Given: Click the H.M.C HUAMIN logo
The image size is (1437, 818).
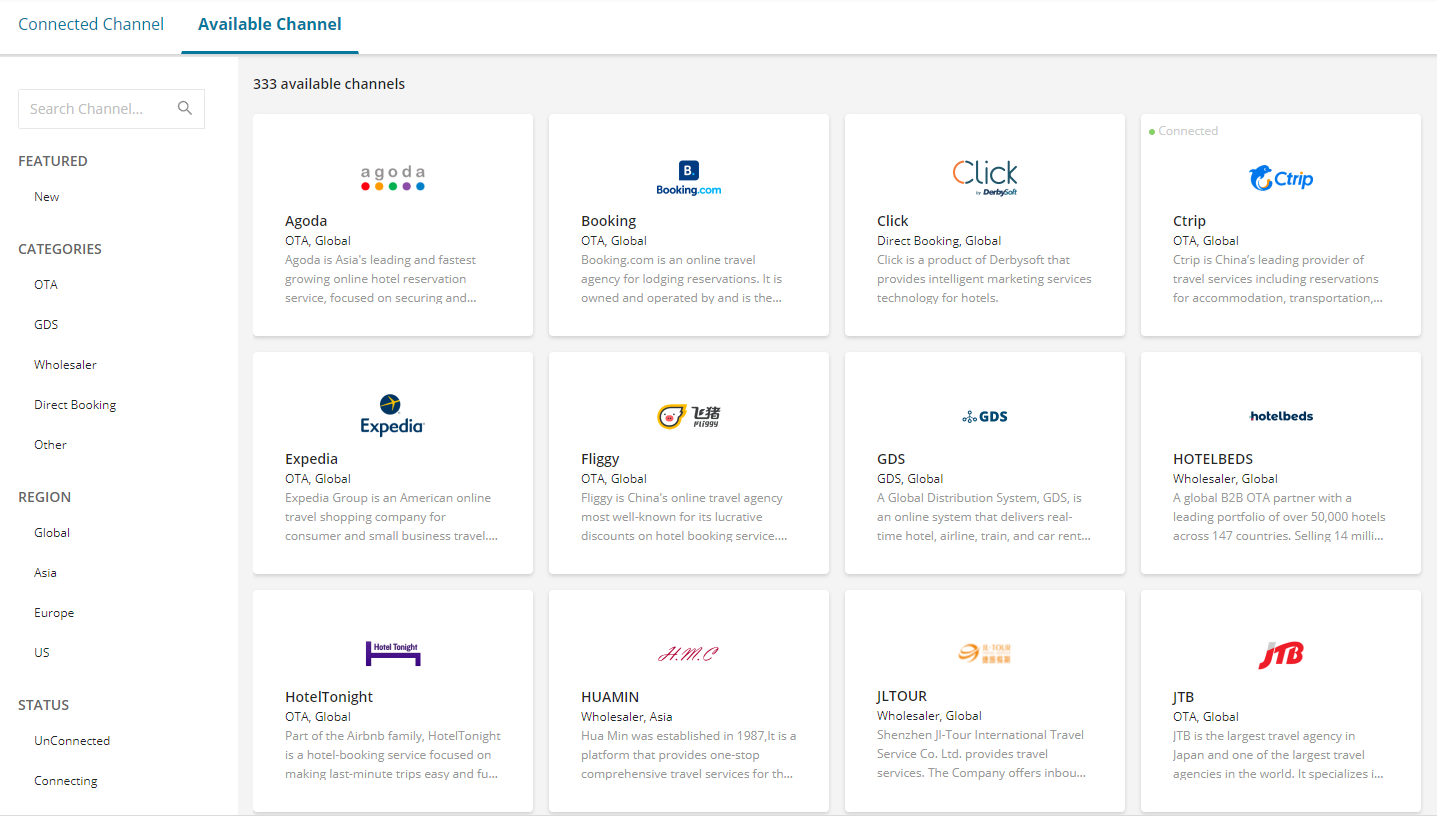Looking at the screenshot, I should 689,654.
